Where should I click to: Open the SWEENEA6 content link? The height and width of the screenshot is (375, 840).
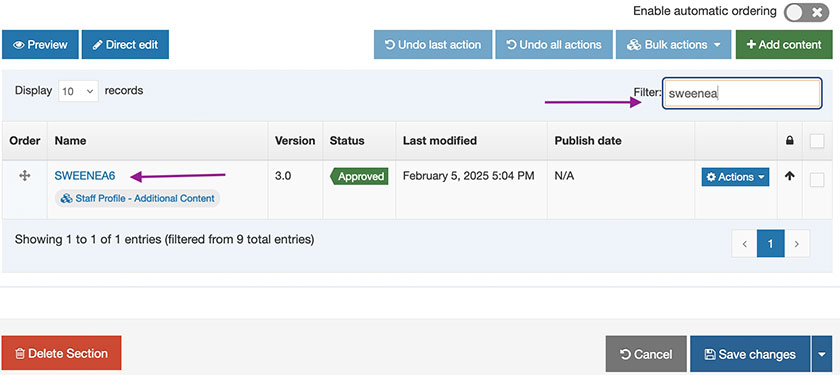click(85, 176)
